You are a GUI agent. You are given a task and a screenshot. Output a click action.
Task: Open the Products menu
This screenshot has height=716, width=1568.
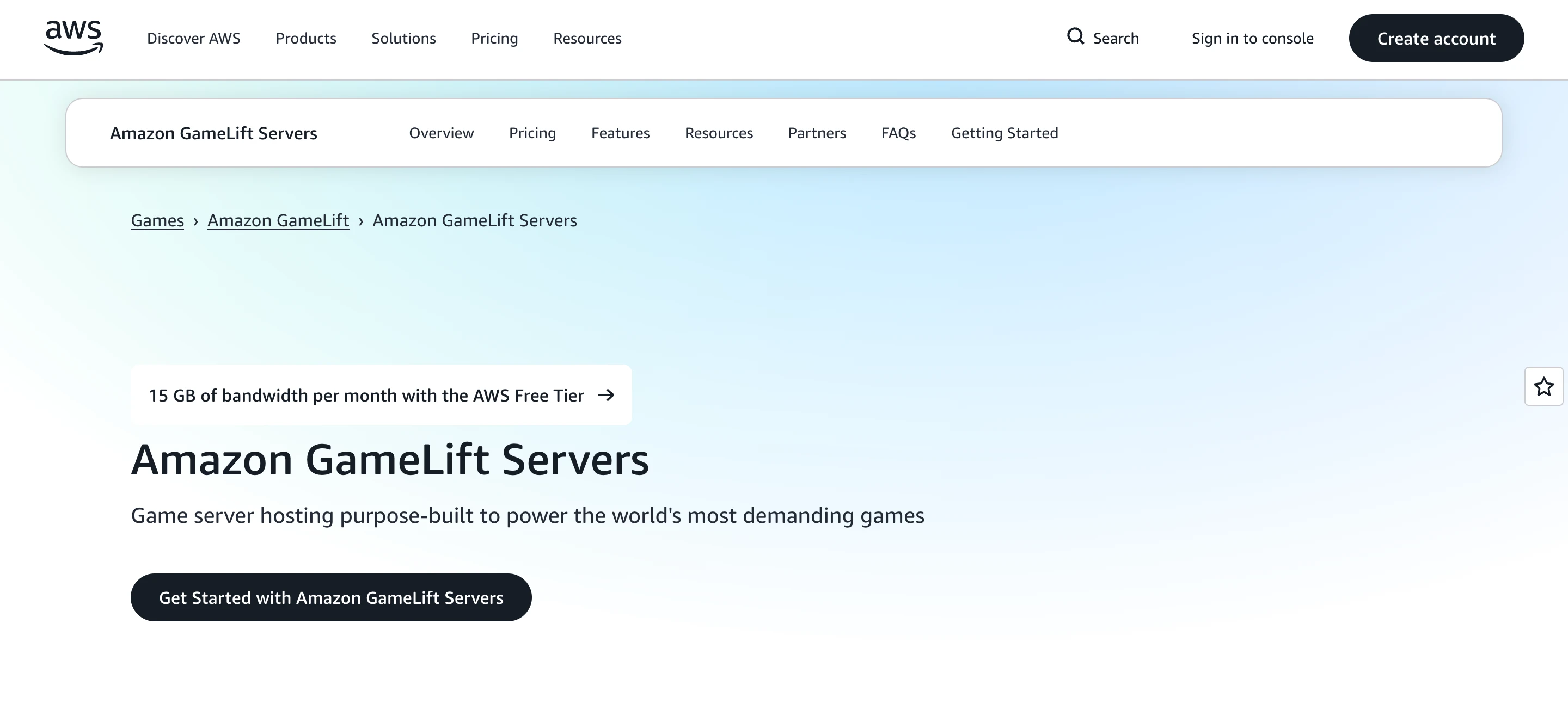pyautogui.click(x=305, y=38)
